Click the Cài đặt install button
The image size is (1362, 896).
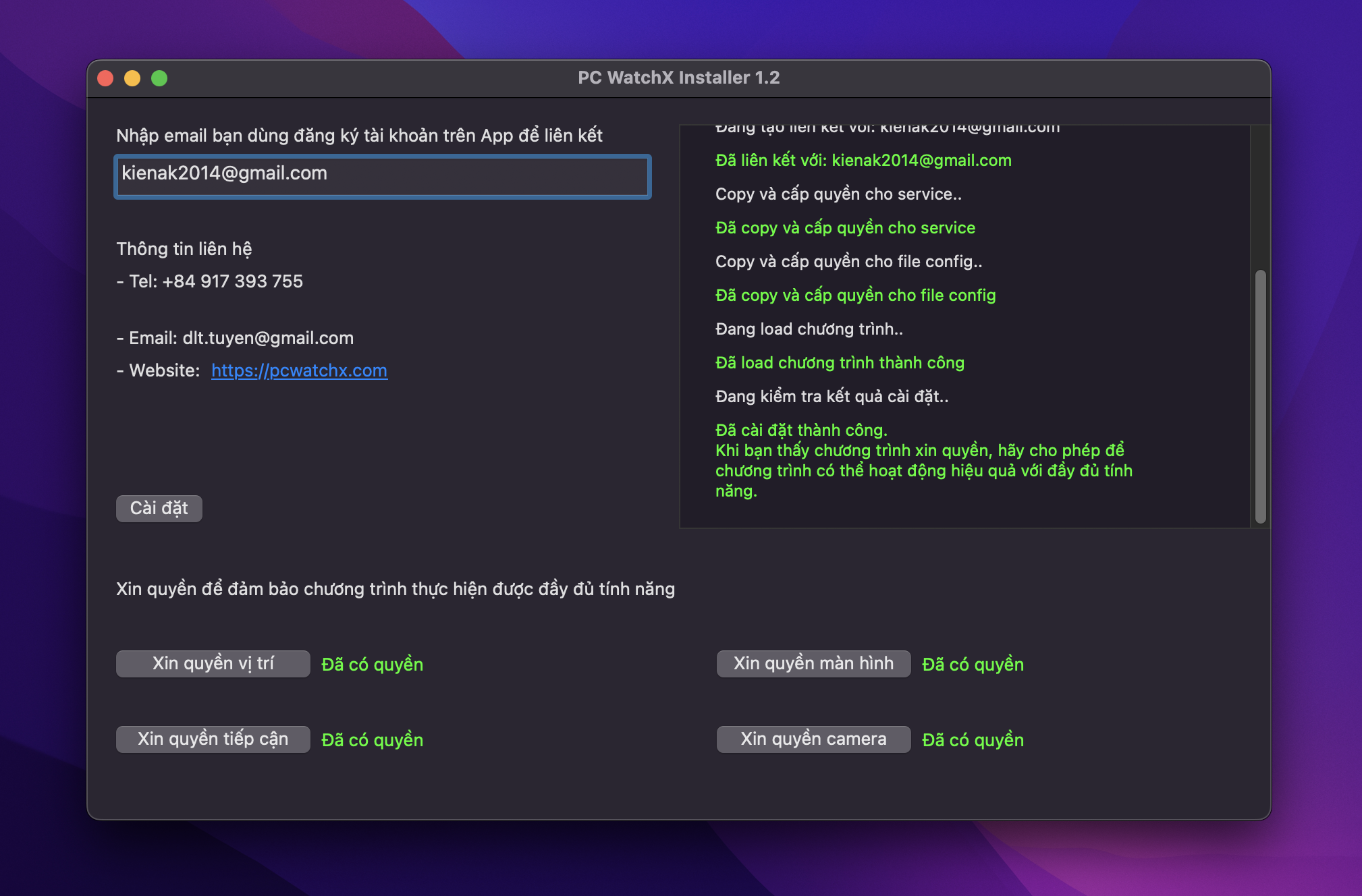pos(159,508)
